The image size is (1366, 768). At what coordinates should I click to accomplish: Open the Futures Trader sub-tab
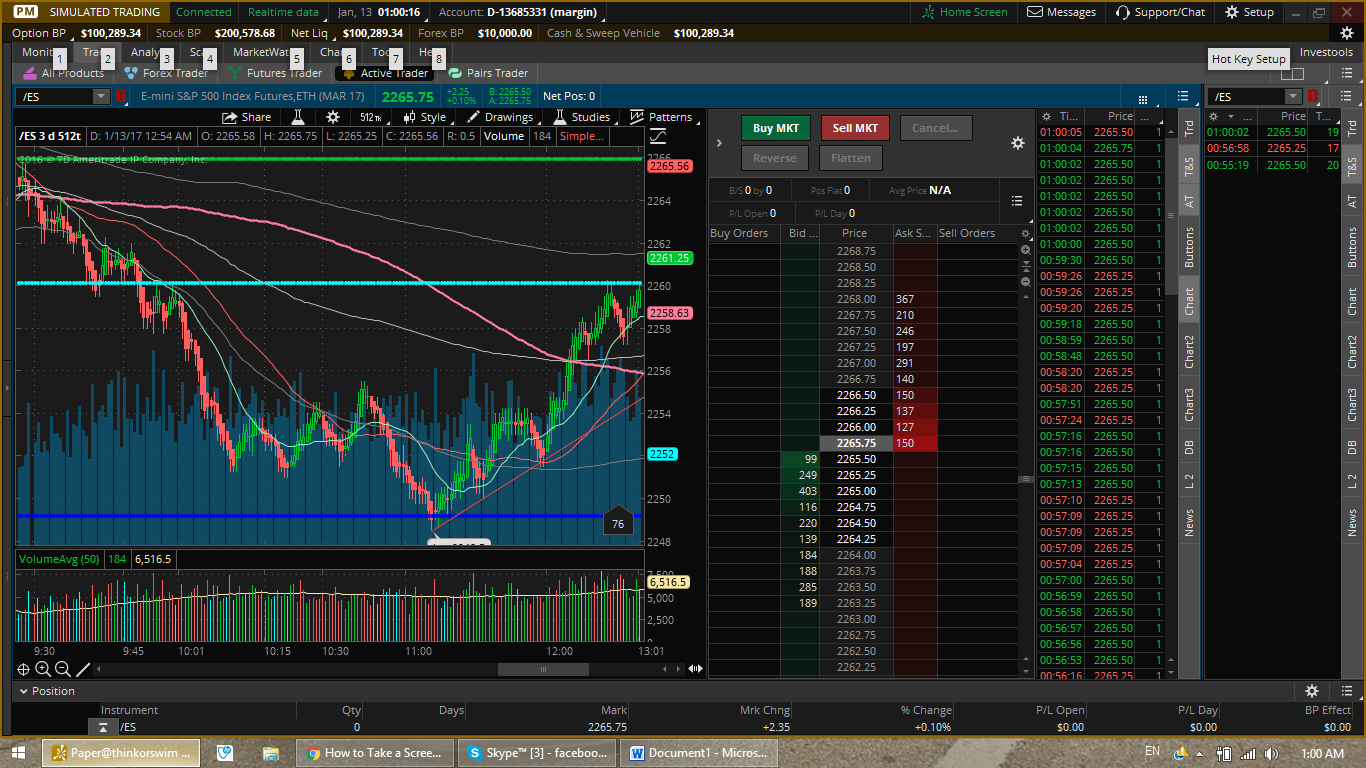(x=275, y=73)
